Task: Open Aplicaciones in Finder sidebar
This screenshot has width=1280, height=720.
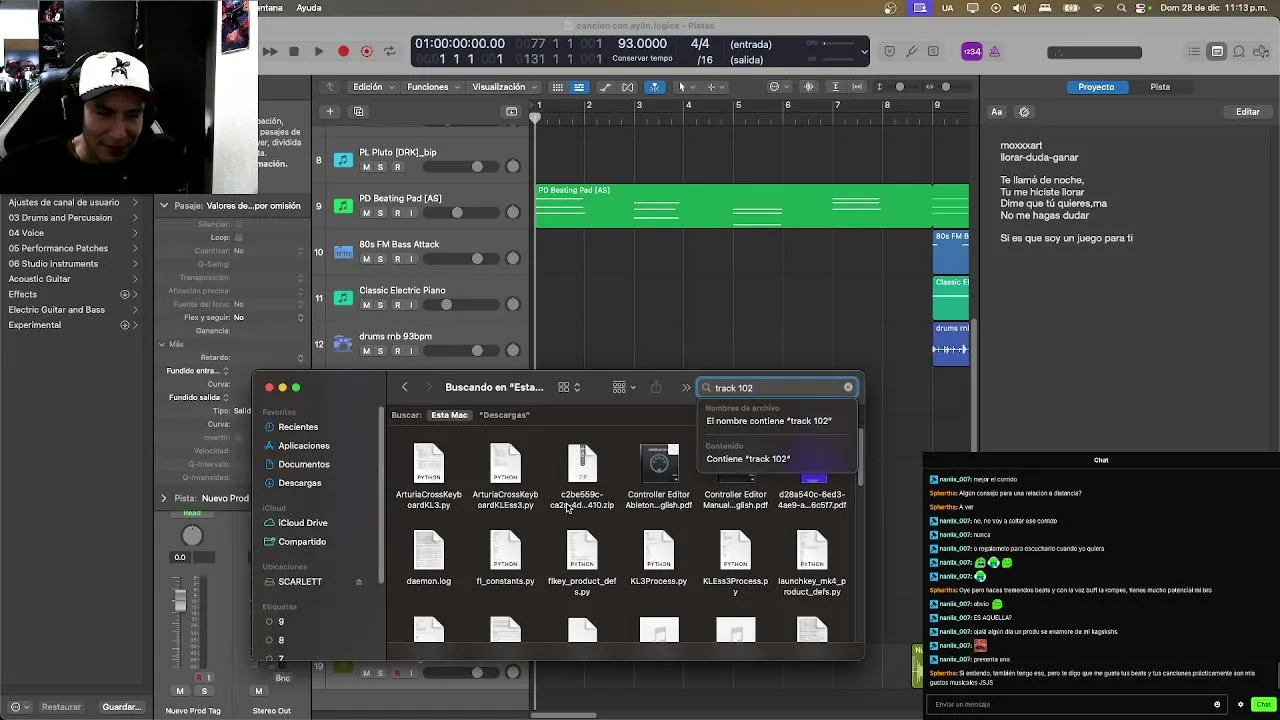Action: [304, 446]
